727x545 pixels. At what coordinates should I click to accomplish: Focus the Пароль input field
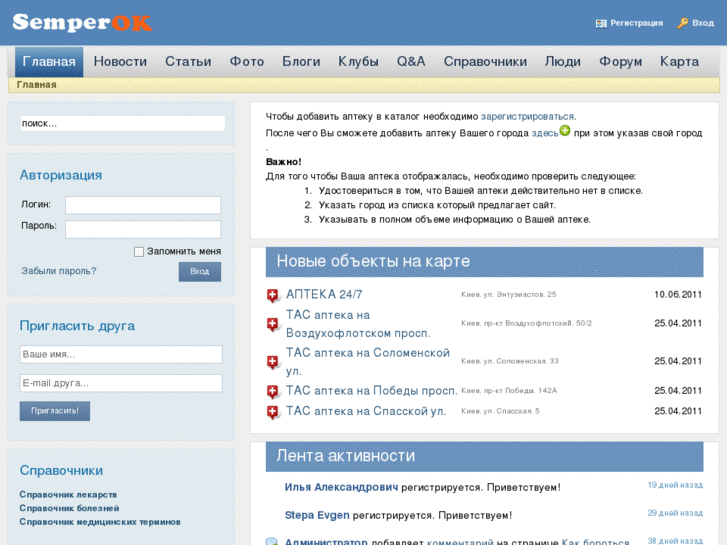143,229
